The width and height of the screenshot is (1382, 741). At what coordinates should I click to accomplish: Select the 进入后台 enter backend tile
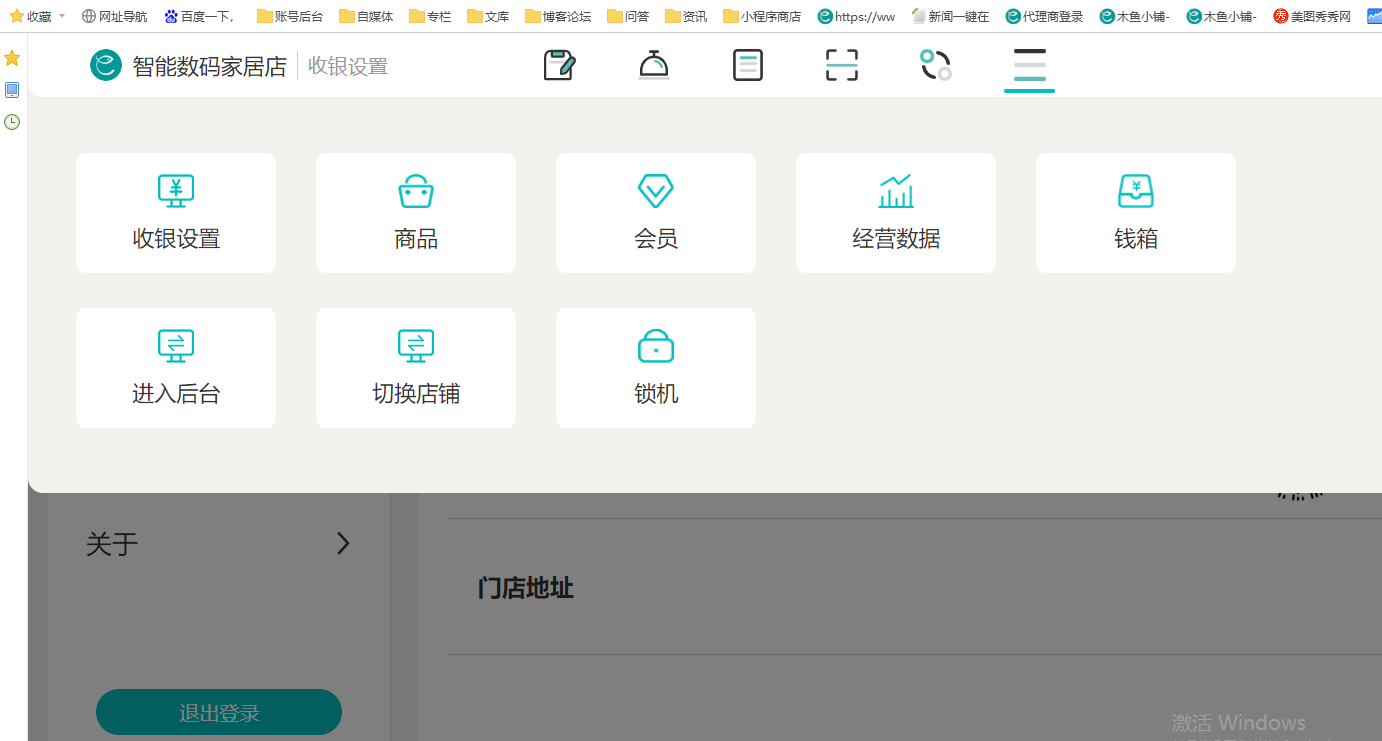tap(176, 368)
